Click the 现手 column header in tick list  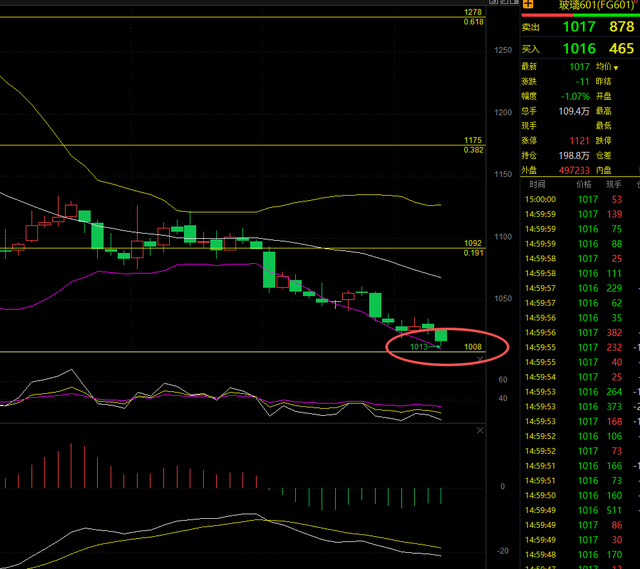click(613, 184)
